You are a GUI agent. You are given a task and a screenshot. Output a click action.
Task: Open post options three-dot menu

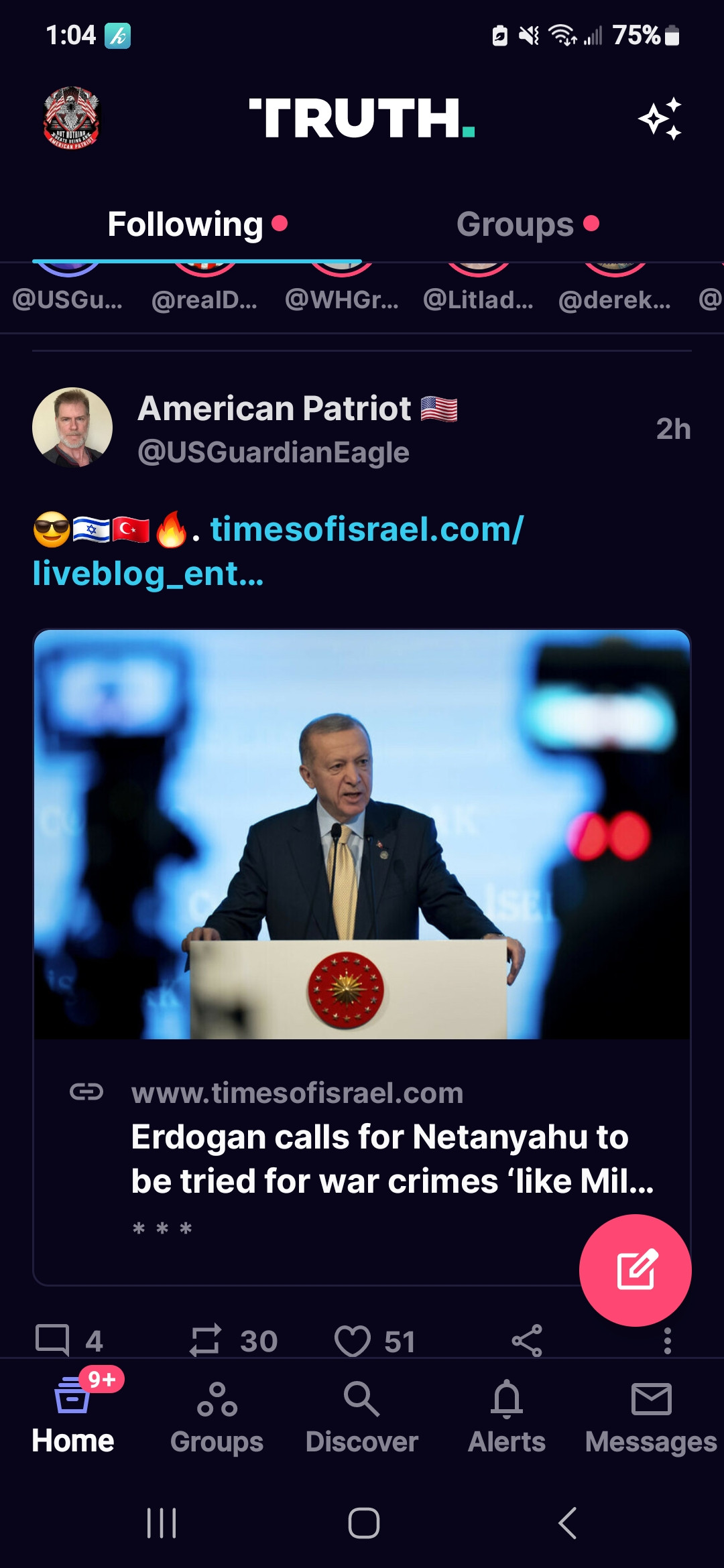[x=667, y=1341]
